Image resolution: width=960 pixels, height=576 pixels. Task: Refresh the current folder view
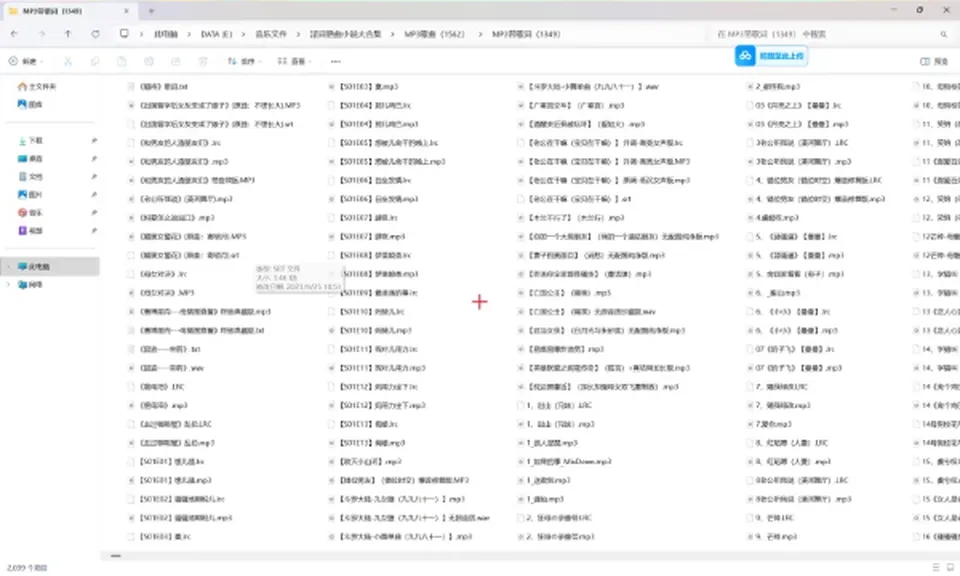(96, 34)
